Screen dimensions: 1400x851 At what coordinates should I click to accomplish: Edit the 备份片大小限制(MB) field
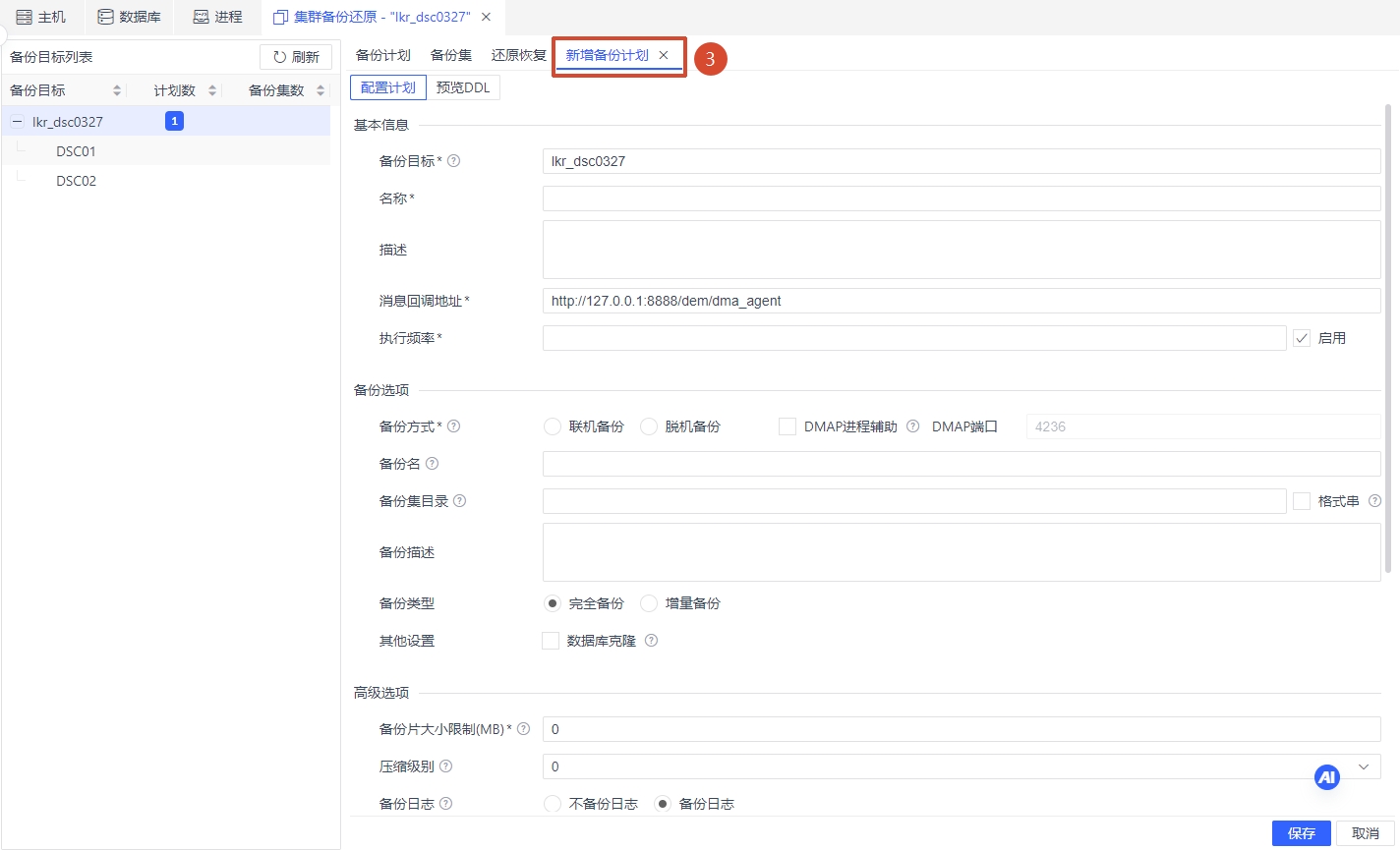click(962, 729)
